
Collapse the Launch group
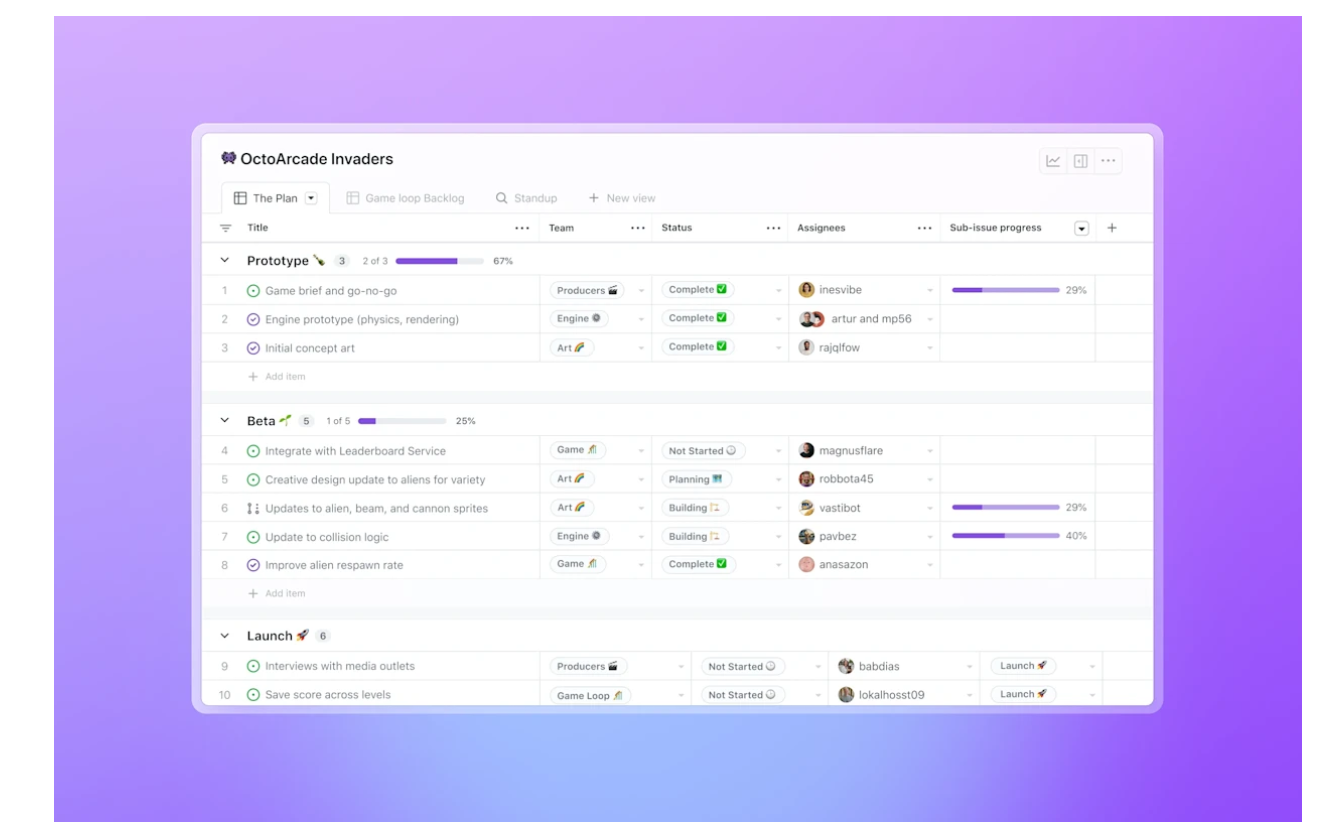click(225, 636)
